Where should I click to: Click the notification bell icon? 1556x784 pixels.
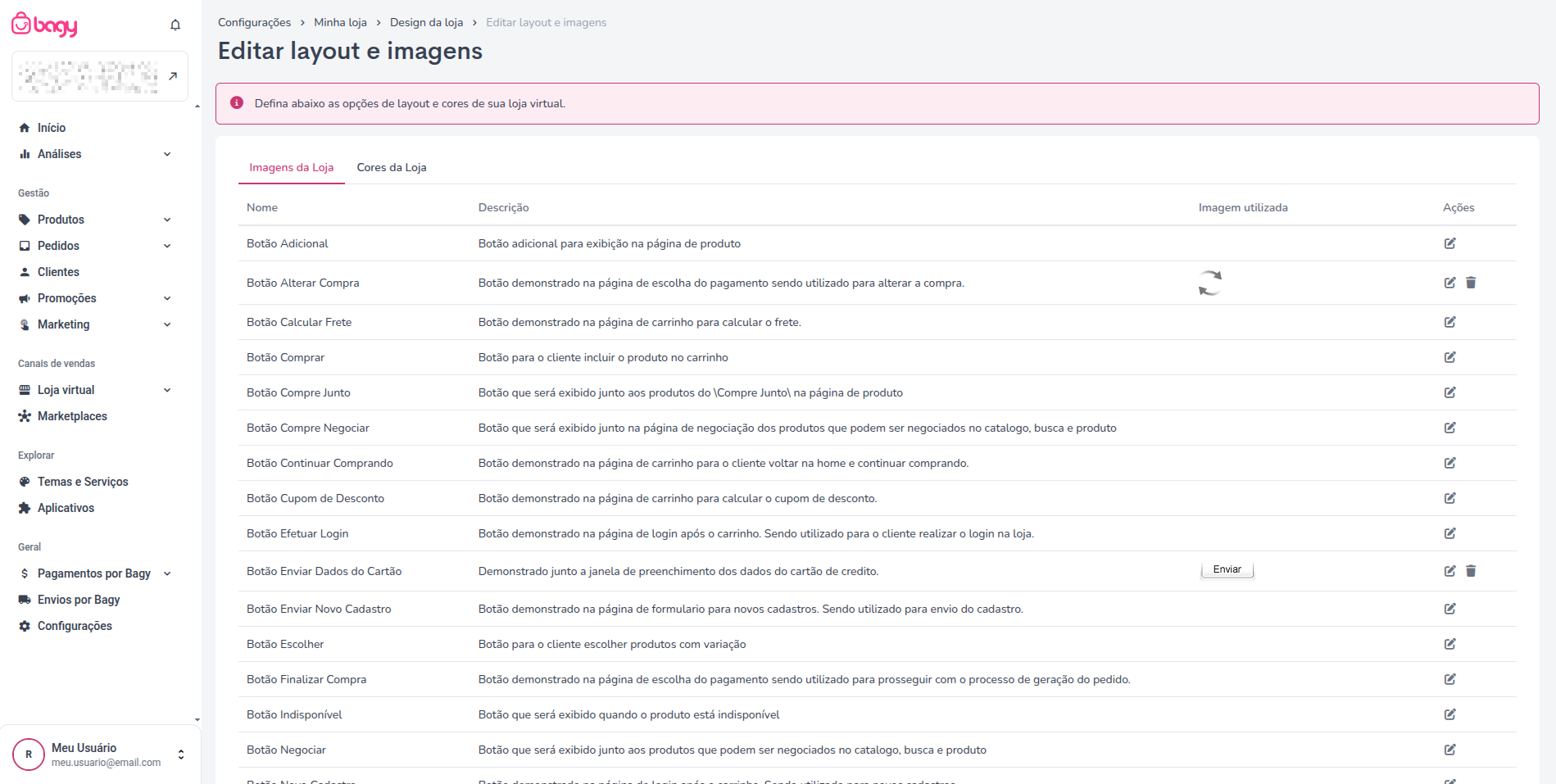175,25
